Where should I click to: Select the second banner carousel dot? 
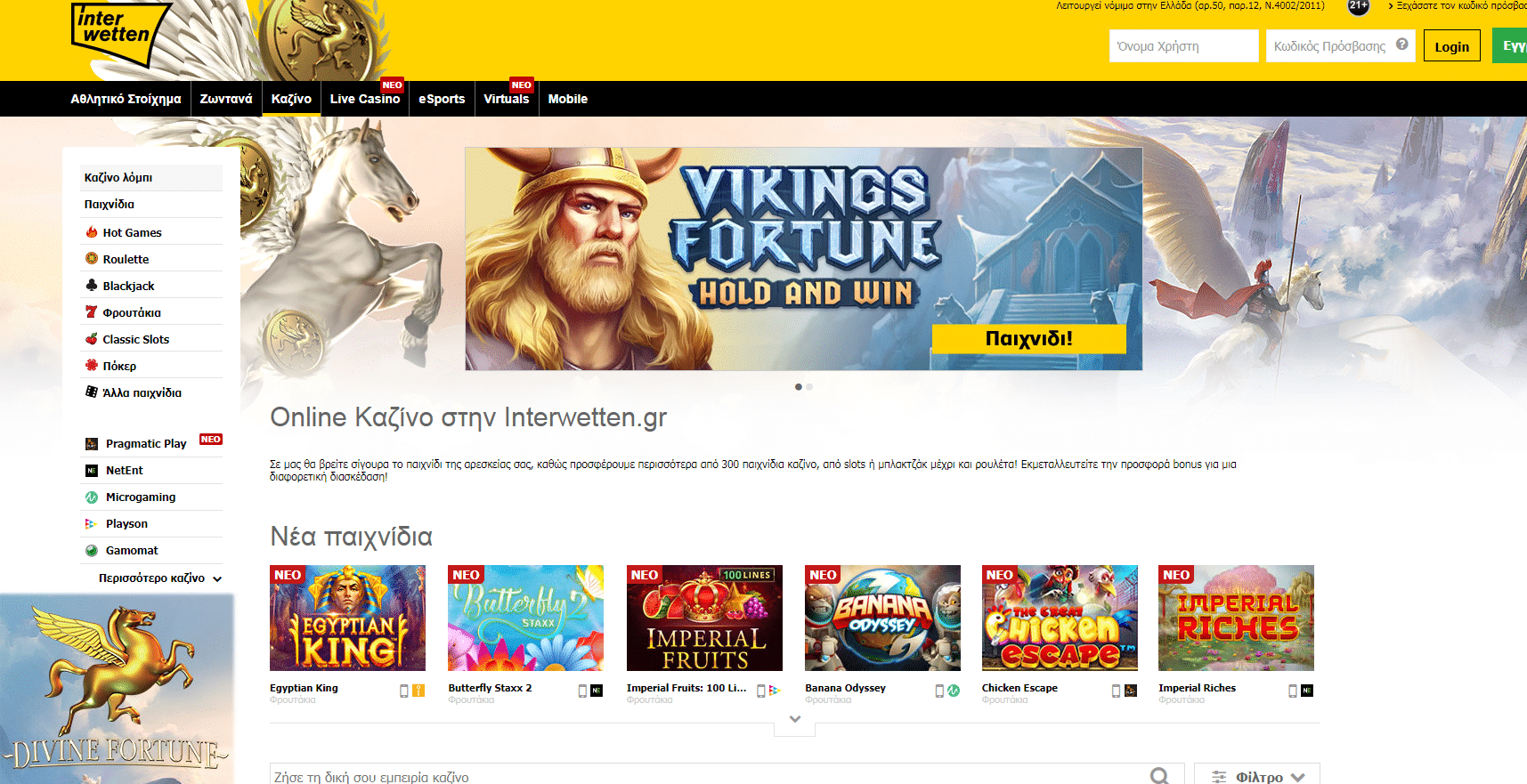point(809,387)
